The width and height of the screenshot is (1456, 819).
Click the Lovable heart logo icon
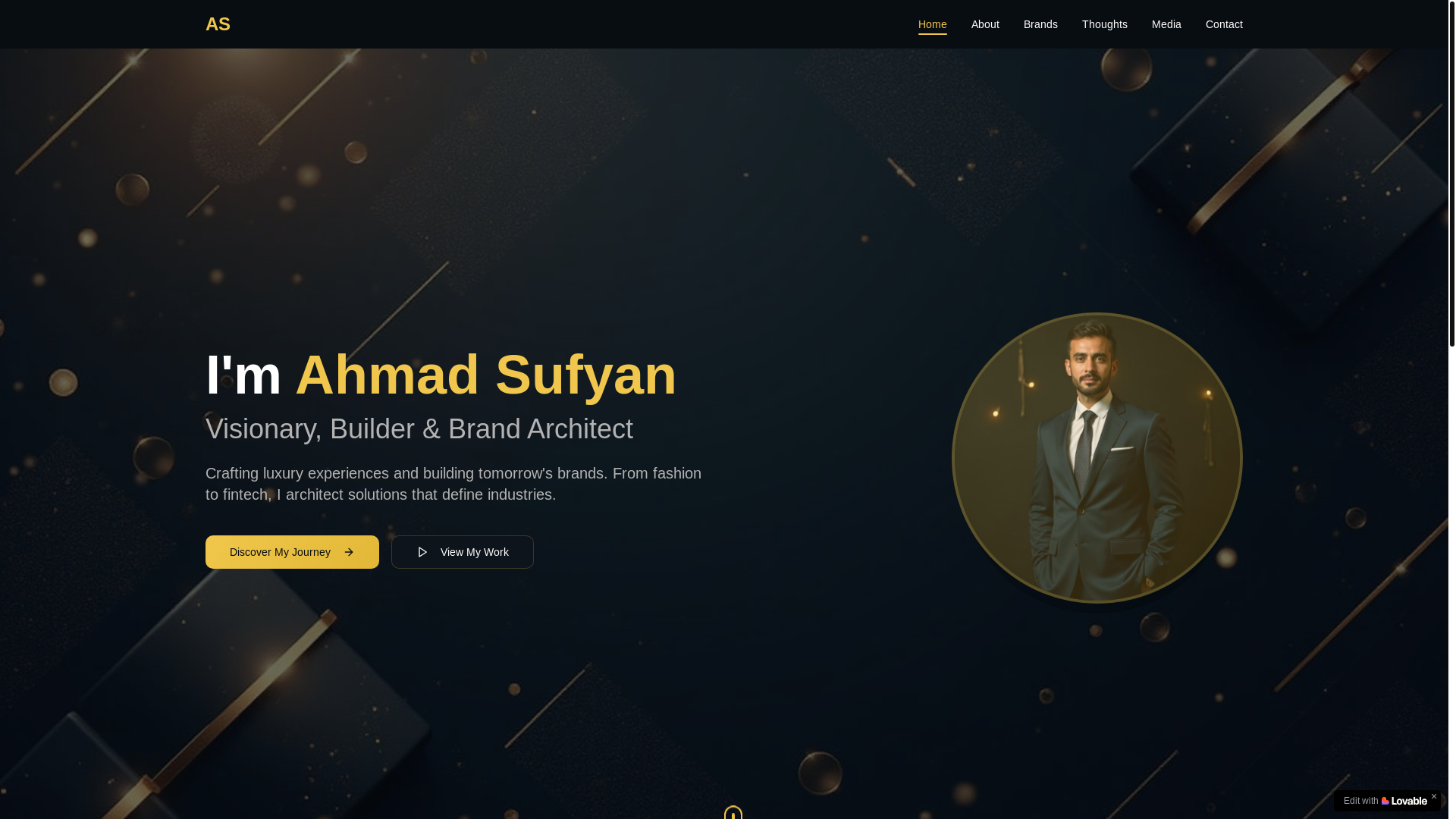[1385, 801]
